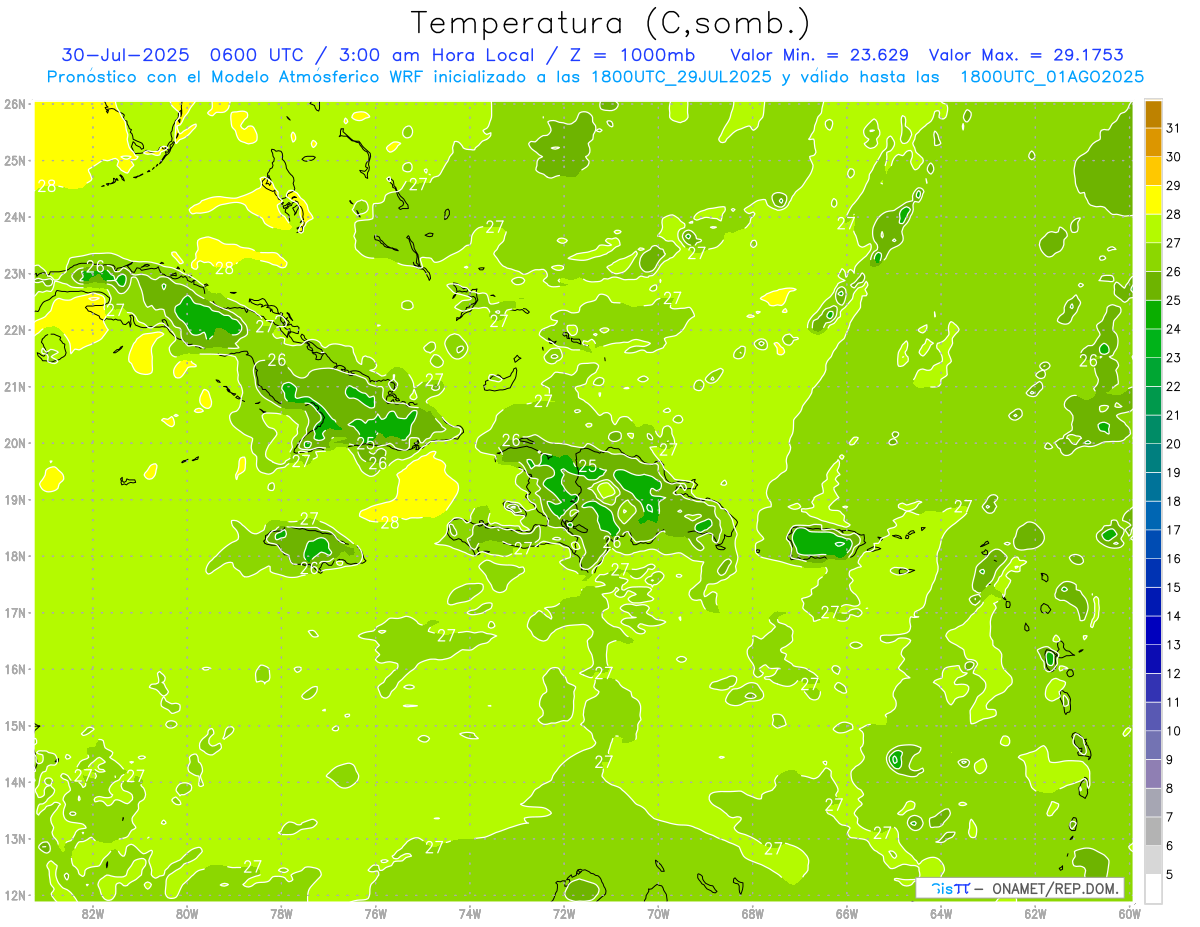Viewport: 1200px width, 927px height.
Task: Click the '24N' latitude axis label
Action: [14, 217]
